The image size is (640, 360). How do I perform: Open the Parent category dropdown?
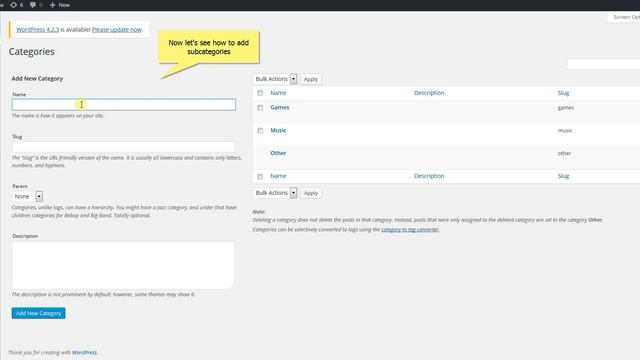[x=27, y=196]
